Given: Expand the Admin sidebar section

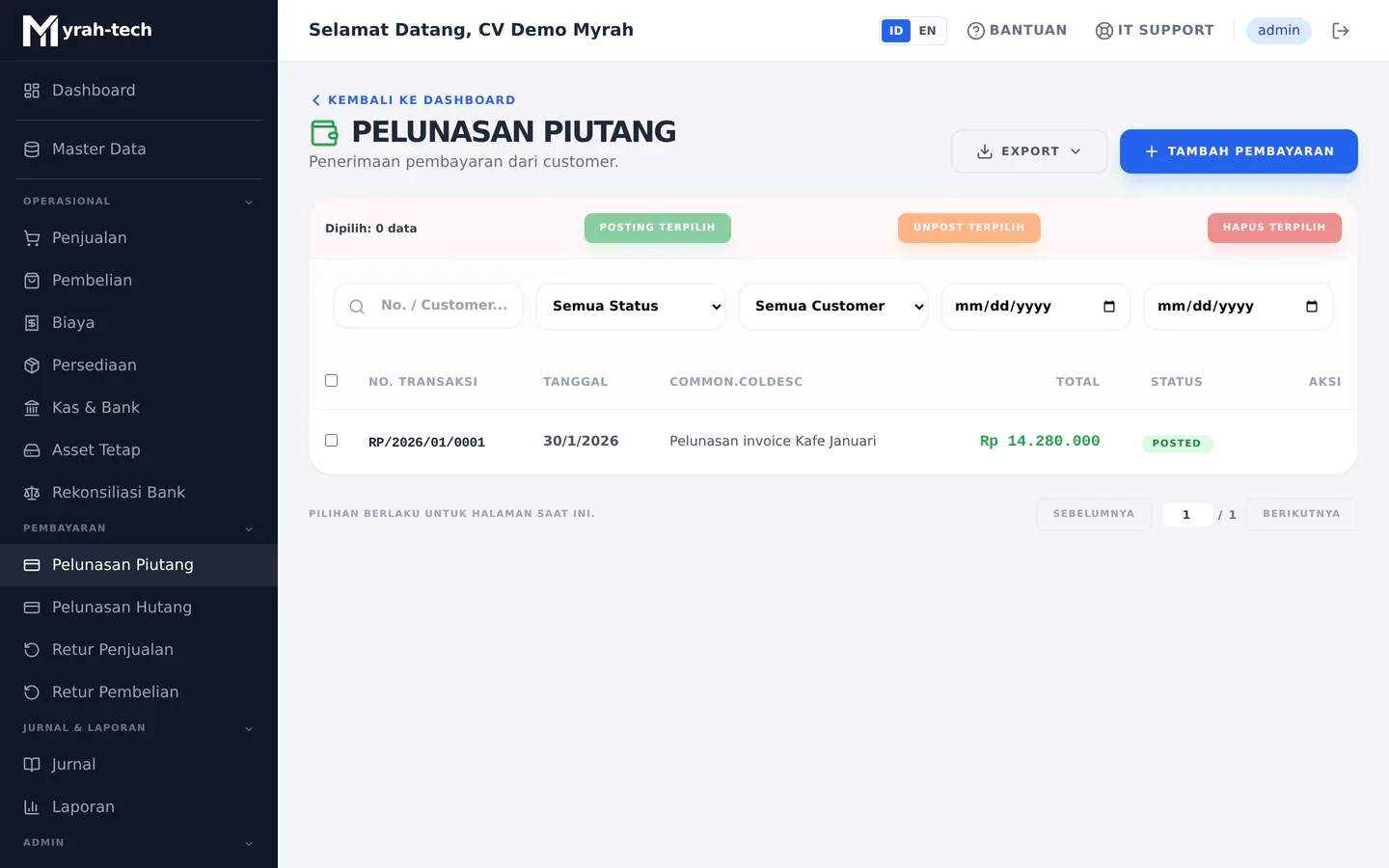Looking at the screenshot, I should coord(139,843).
